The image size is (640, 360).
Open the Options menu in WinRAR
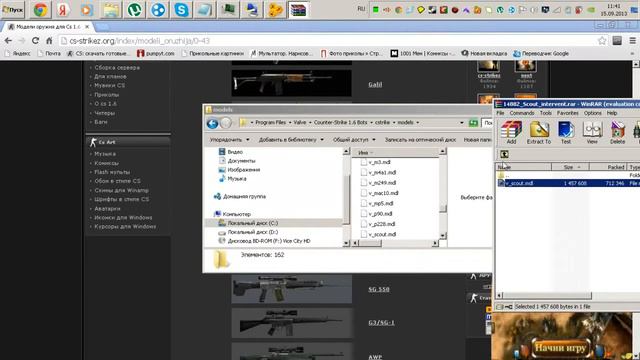click(x=592, y=113)
